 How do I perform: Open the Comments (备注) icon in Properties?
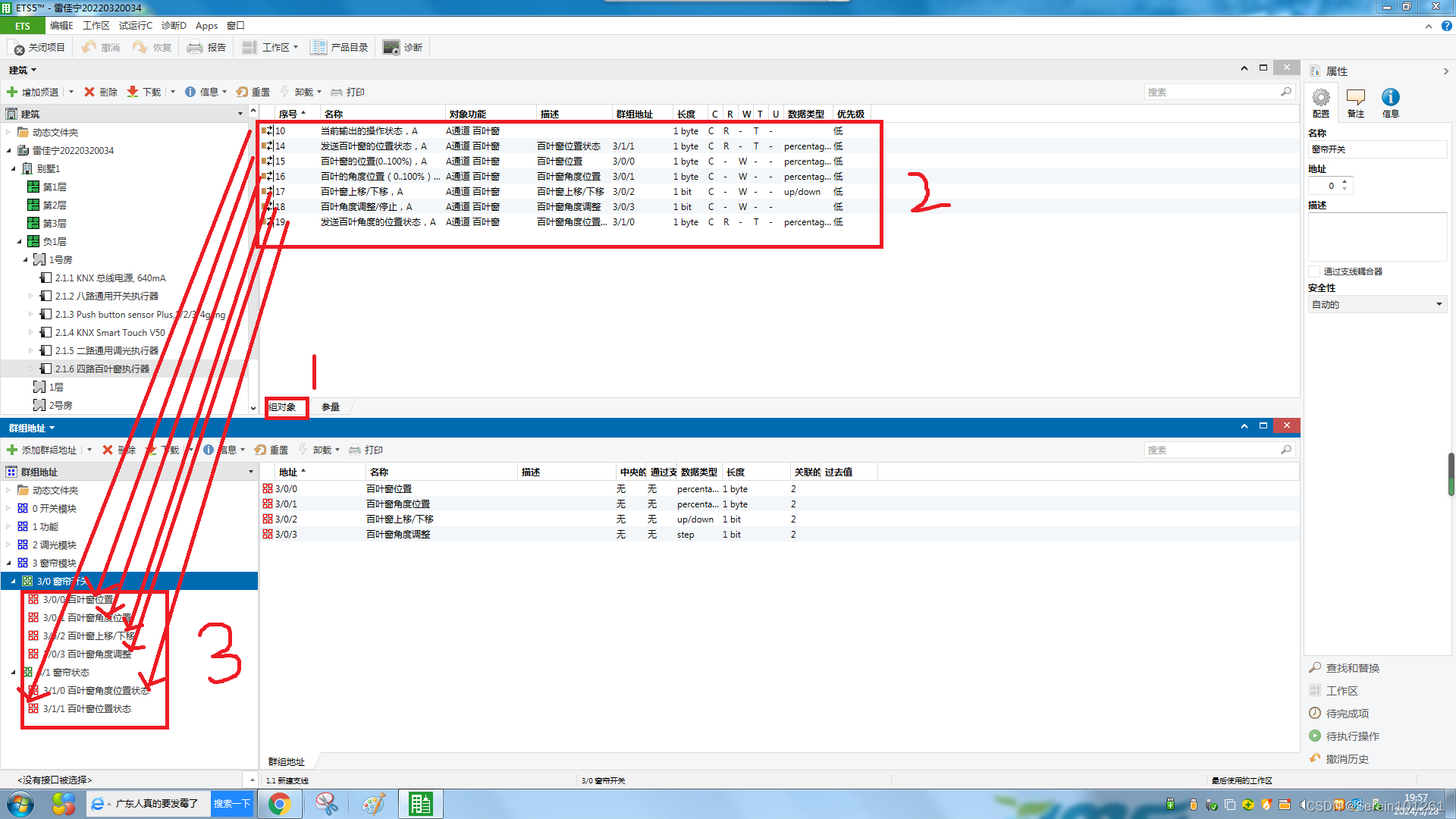pos(1356,98)
